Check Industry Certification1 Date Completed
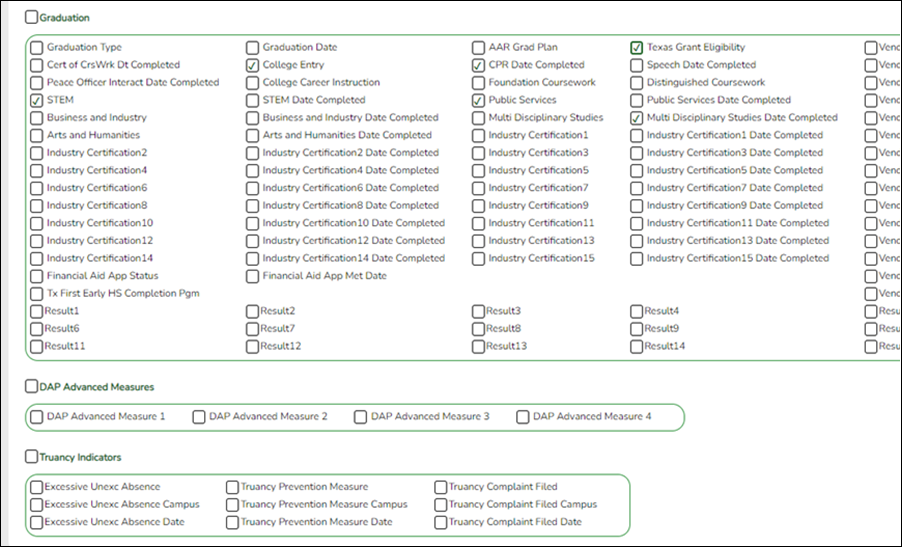 tap(637, 136)
